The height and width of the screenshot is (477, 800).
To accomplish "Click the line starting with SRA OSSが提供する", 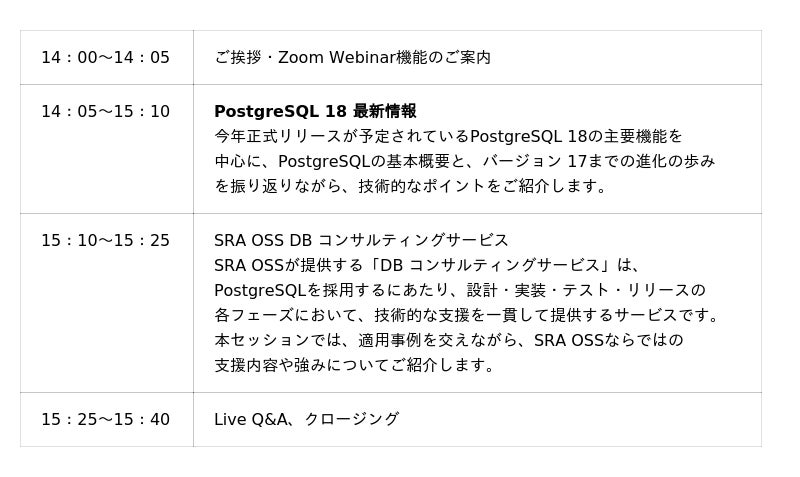I will coord(427,265).
